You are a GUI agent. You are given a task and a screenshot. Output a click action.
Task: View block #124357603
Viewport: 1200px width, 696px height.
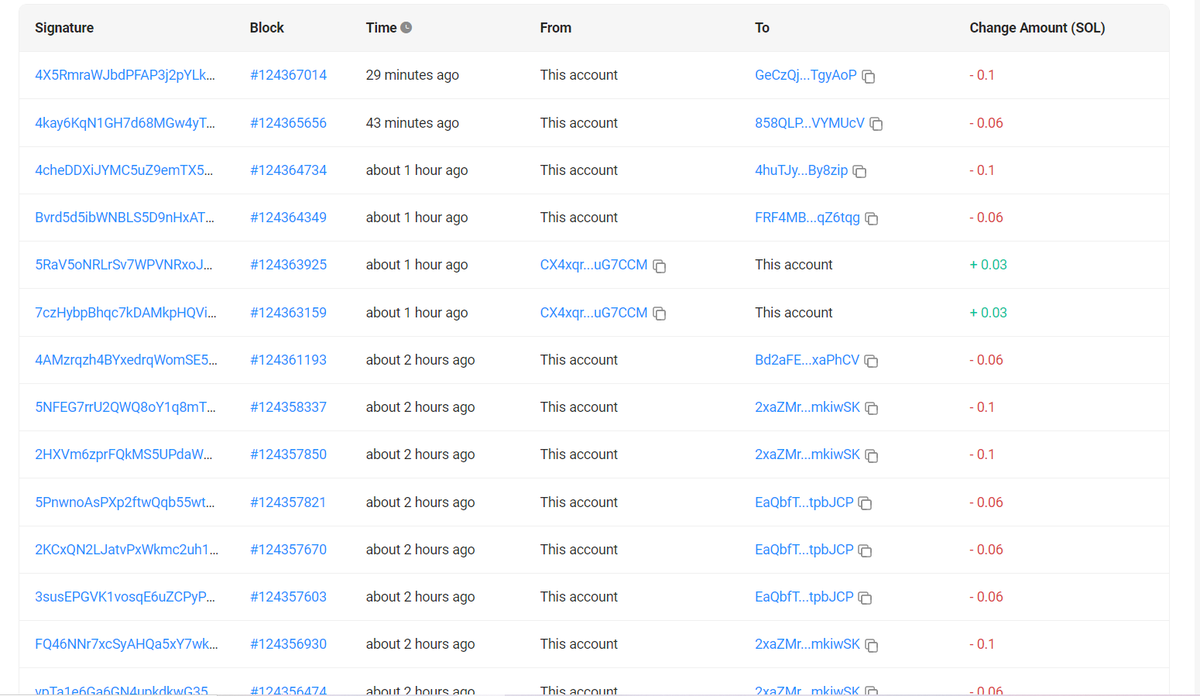coord(288,597)
